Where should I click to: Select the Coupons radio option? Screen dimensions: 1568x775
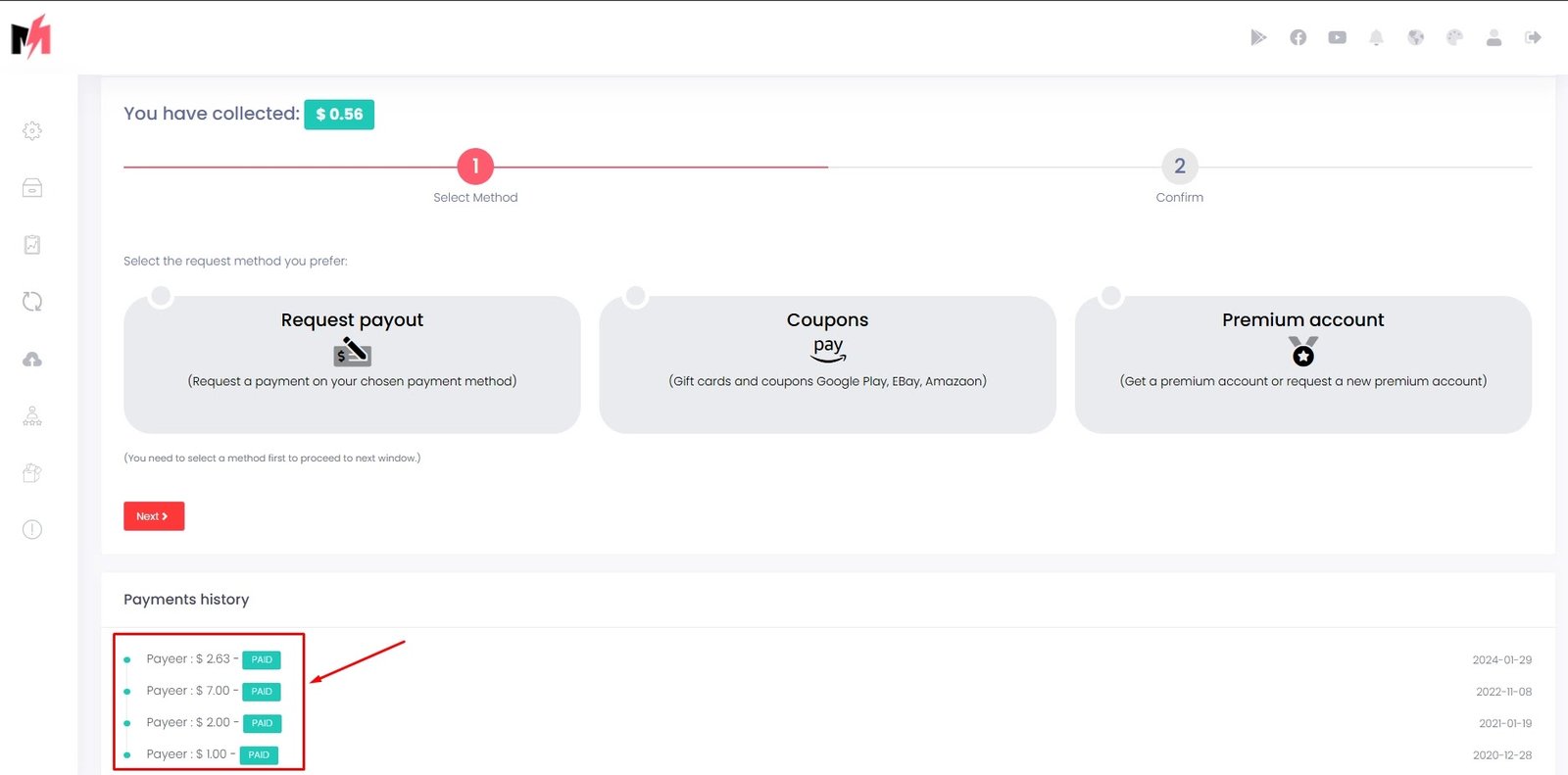pos(636,296)
